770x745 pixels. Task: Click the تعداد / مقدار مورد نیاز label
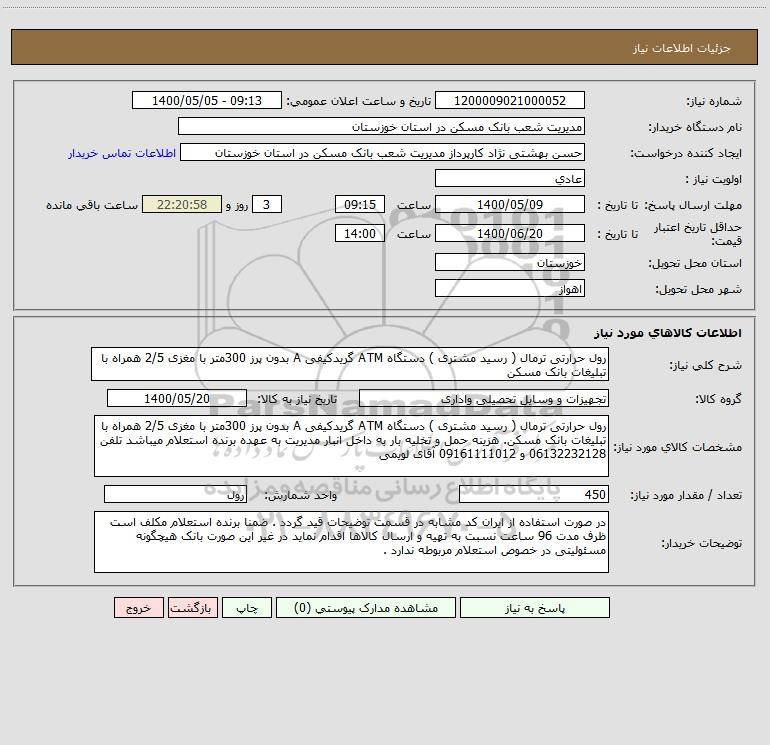tap(686, 496)
